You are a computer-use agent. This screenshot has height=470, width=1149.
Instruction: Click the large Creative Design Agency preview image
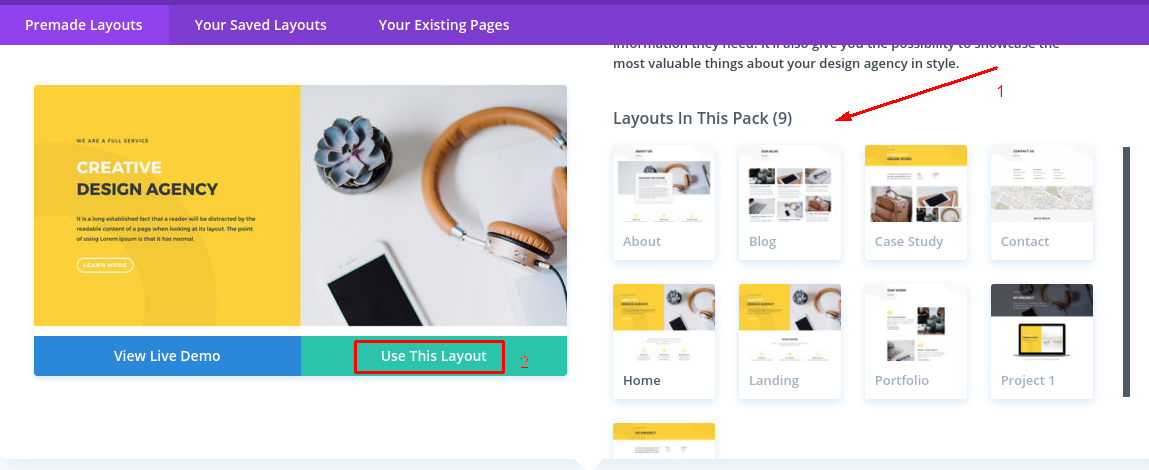tap(300, 205)
